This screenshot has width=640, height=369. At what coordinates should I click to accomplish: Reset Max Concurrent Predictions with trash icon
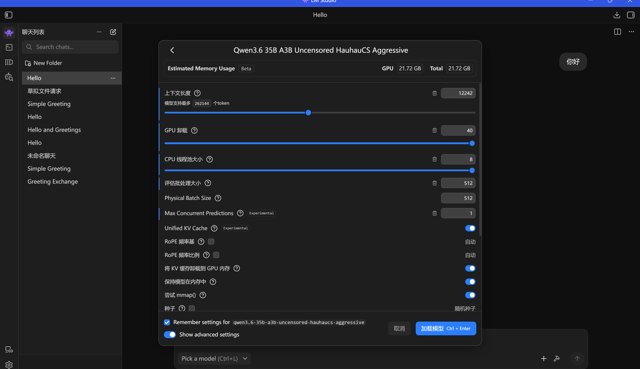[x=434, y=213]
